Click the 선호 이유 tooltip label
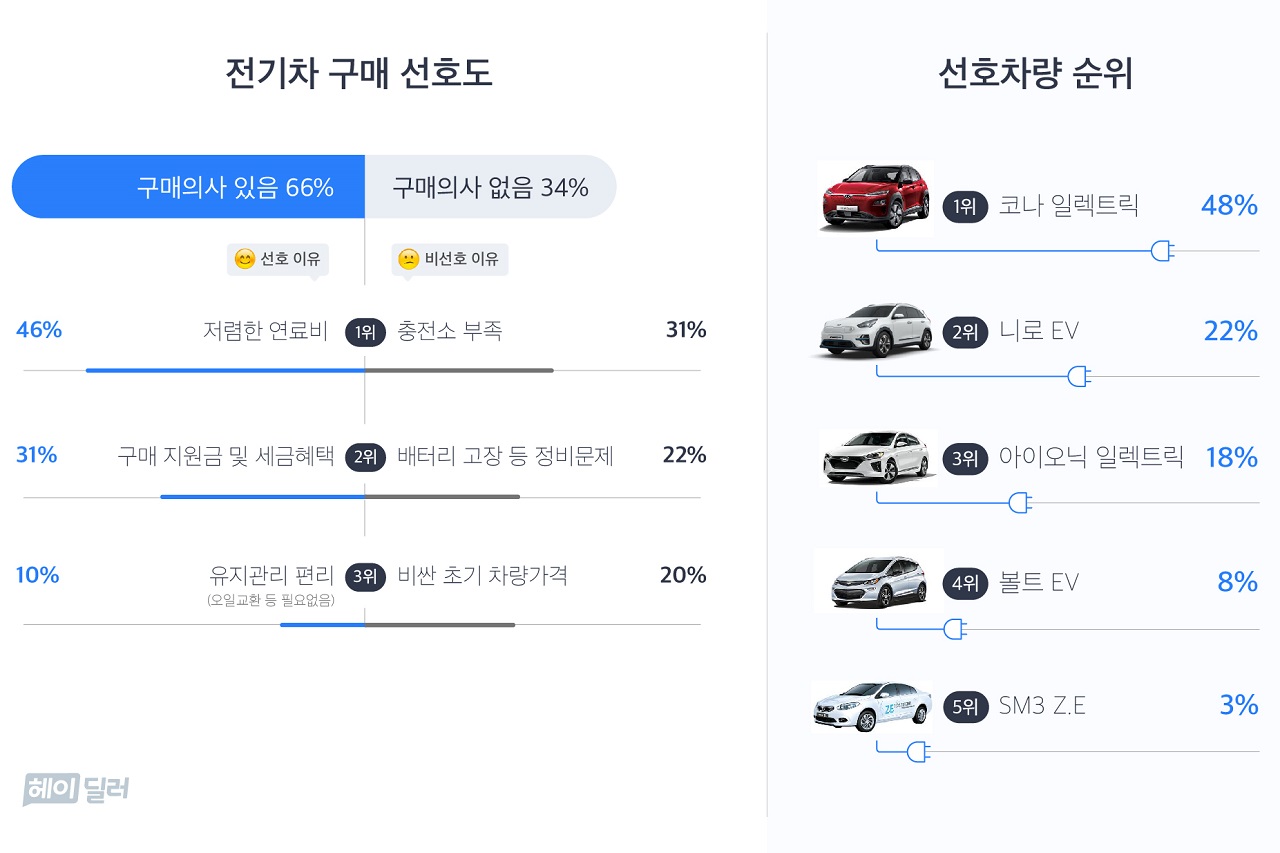This screenshot has height=853, width=1280. 278,260
